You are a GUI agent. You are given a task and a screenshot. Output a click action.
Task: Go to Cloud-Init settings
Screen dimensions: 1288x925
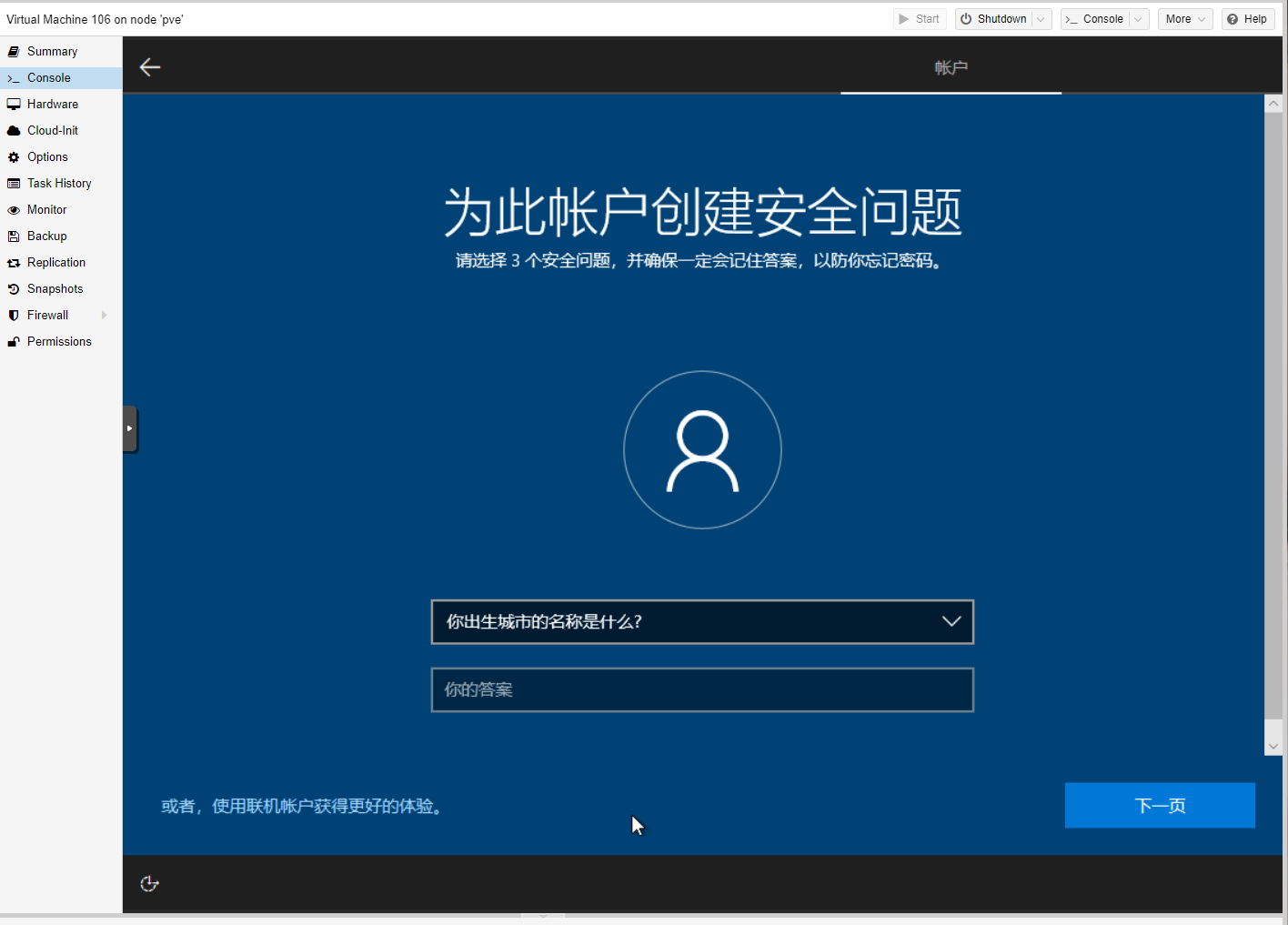53,131
